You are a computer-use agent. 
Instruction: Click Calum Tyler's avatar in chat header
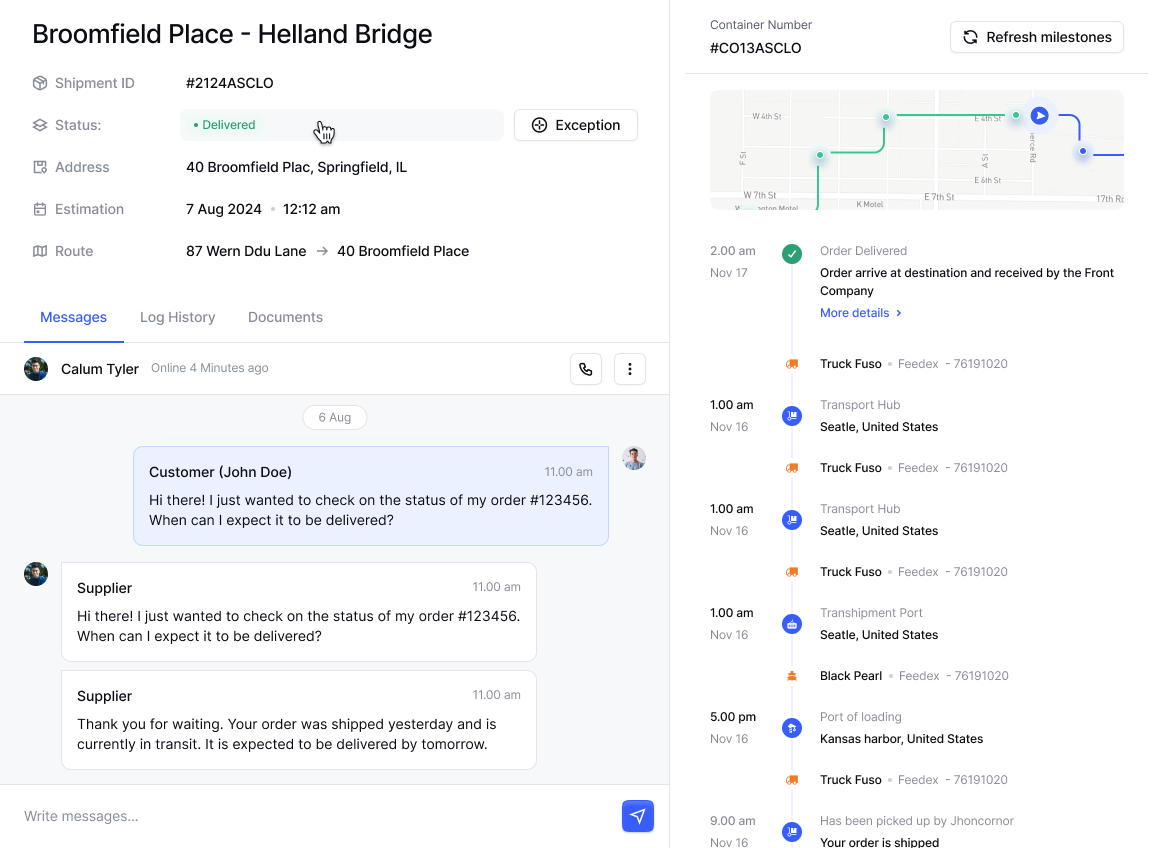click(x=36, y=369)
